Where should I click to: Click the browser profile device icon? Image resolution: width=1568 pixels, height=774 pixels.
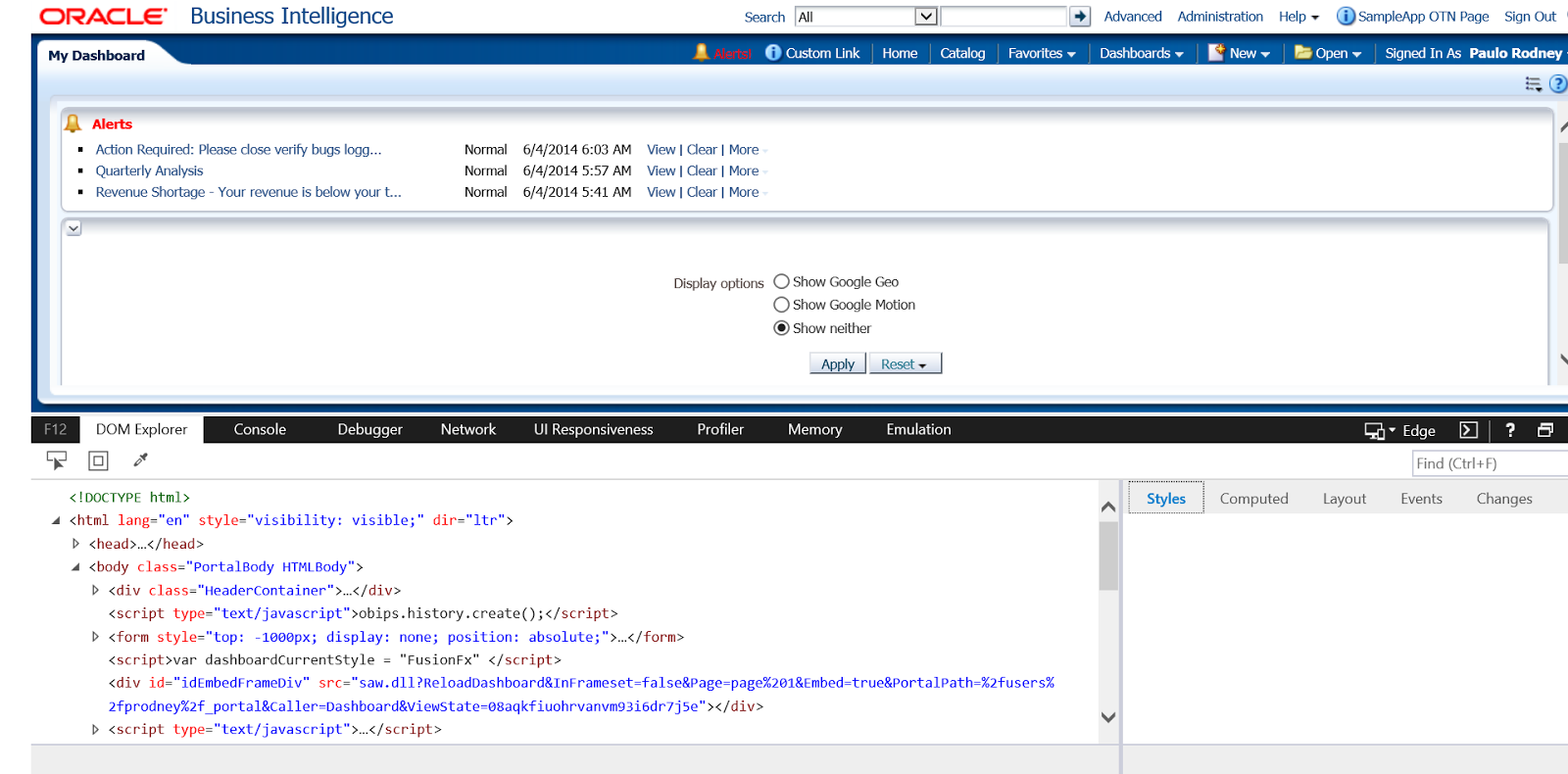pyautogui.click(x=1374, y=431)
